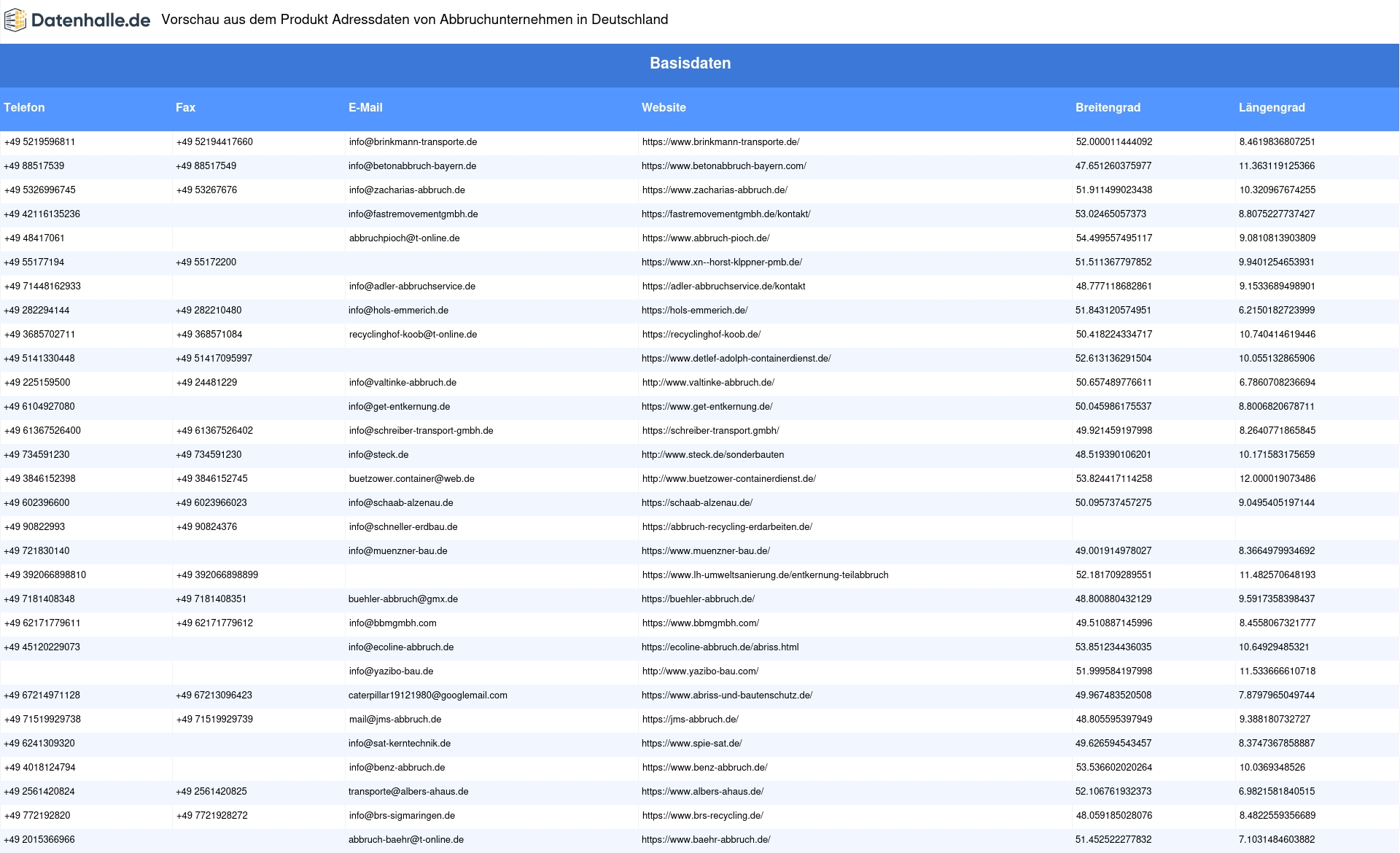Open https://hols-emmerich.de/ website link
Screen dimensions: 1400x853
coord(695,311)
